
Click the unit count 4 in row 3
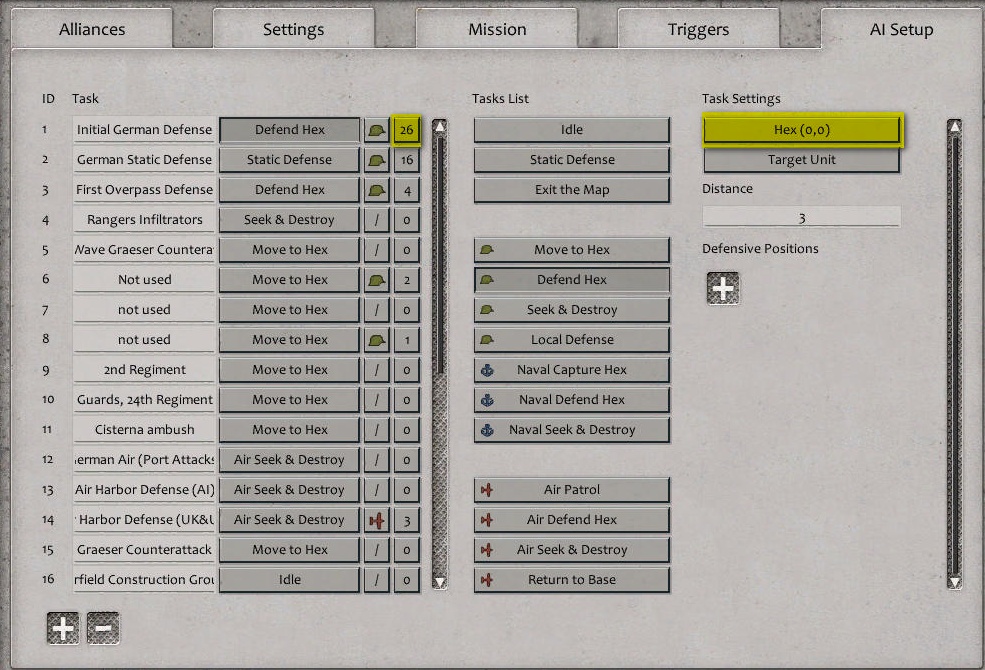pos(406,190)
